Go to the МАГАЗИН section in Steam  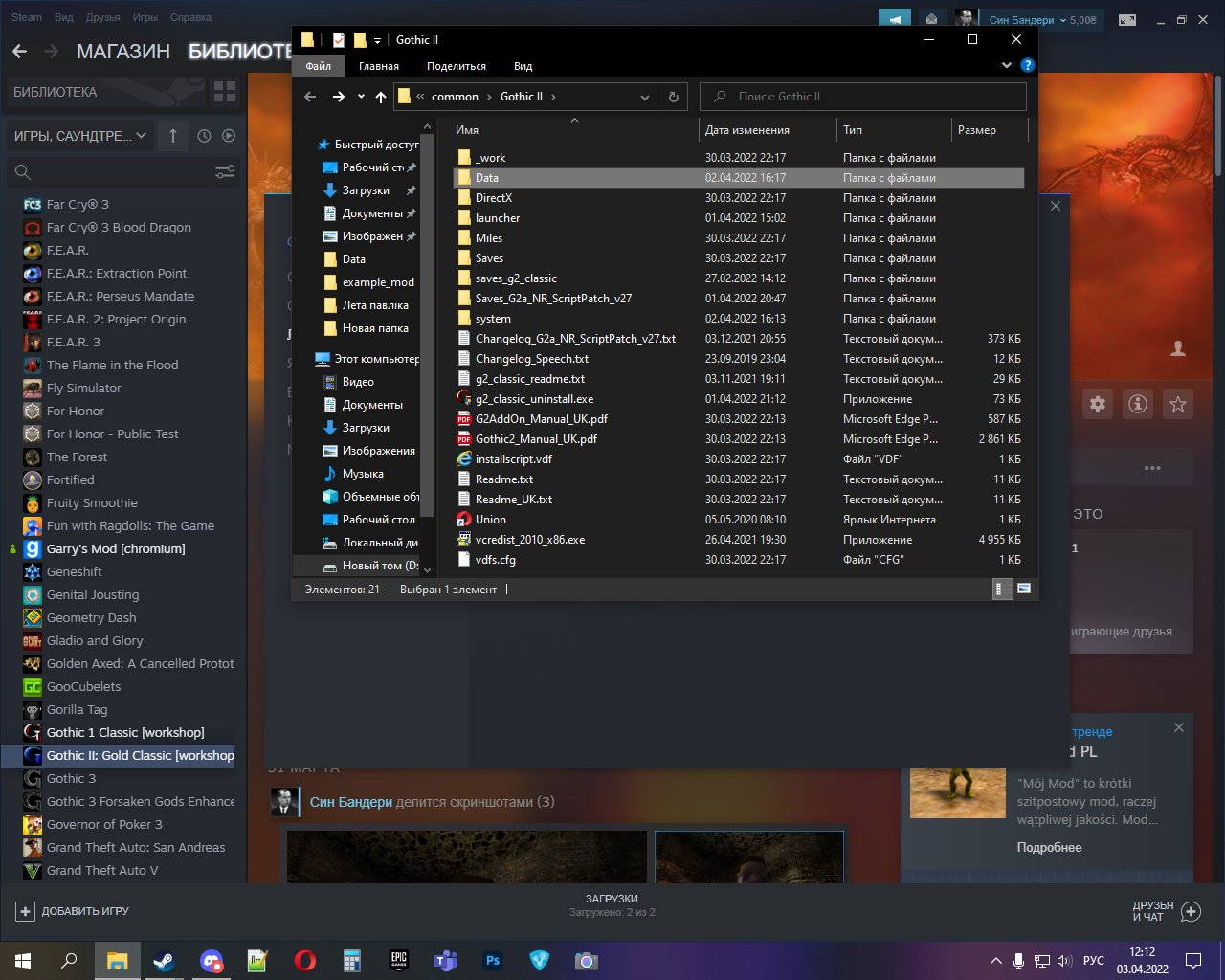click(x=123, y=52)
